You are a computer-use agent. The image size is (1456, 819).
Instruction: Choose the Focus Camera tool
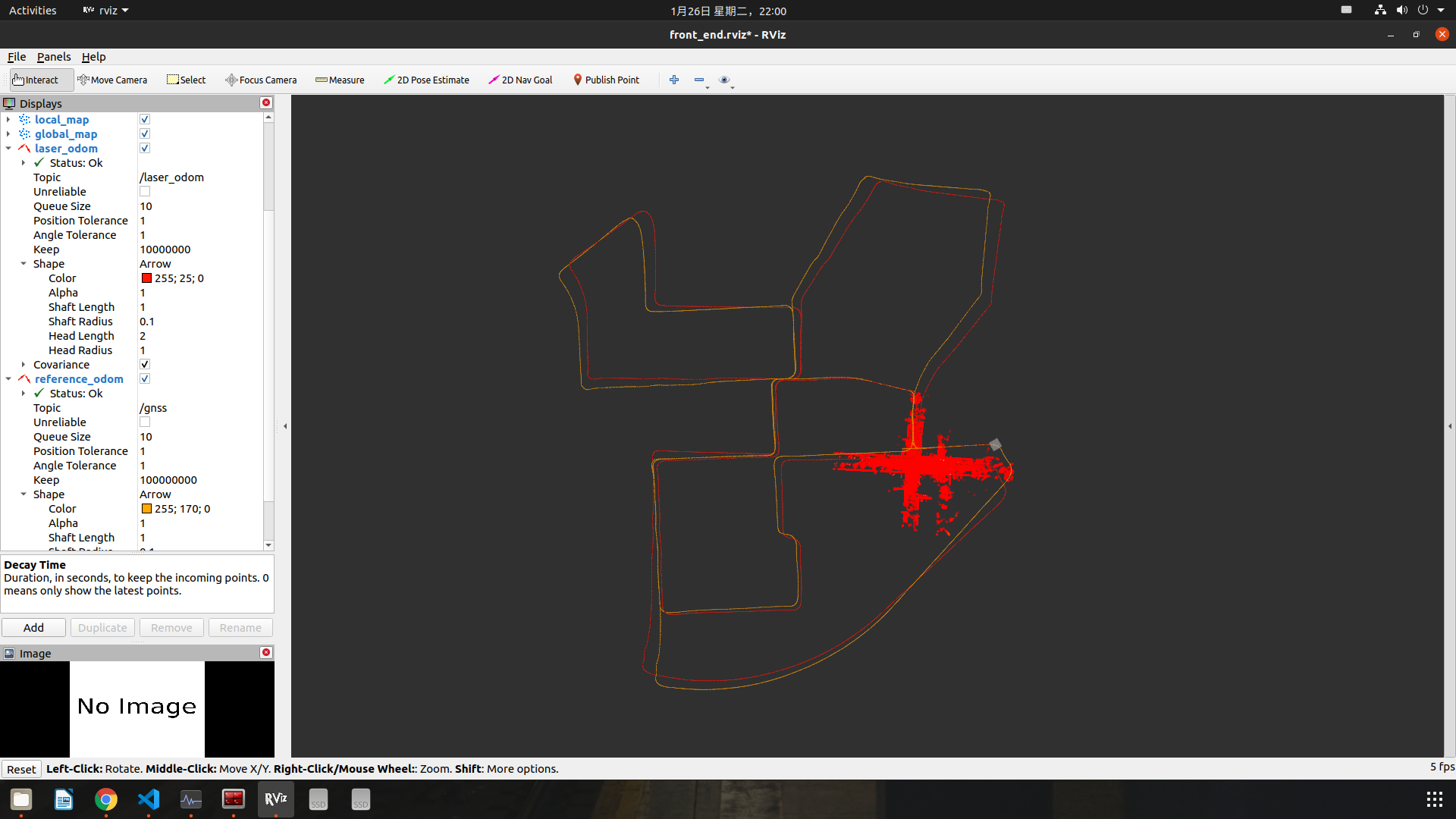[261, 80]
